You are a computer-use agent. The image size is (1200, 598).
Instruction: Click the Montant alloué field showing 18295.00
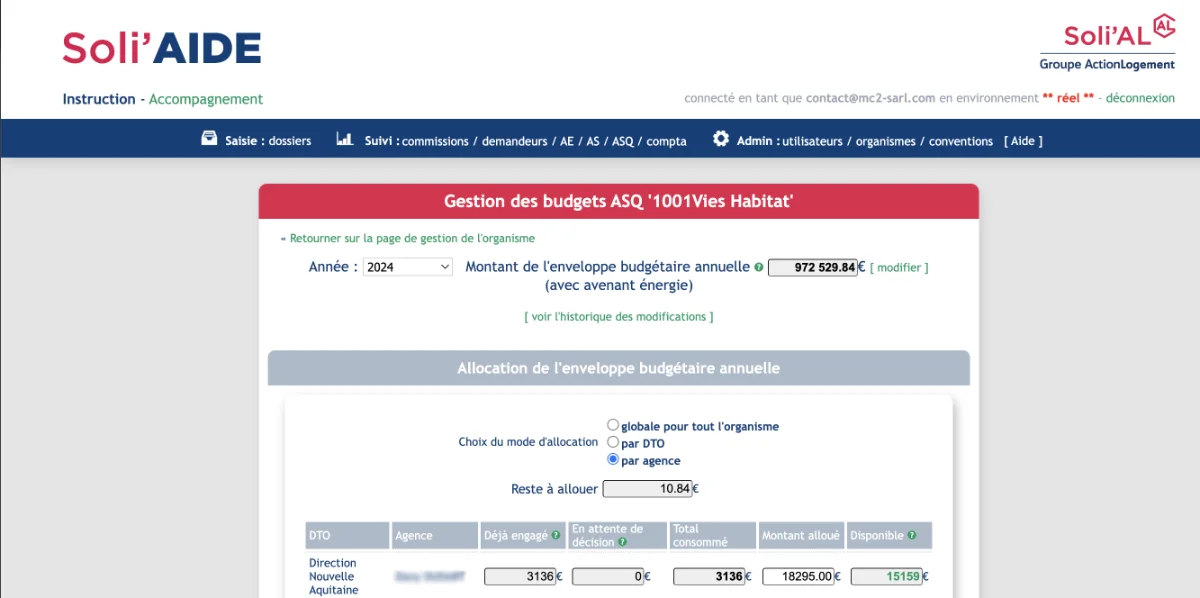pos(800,576)
